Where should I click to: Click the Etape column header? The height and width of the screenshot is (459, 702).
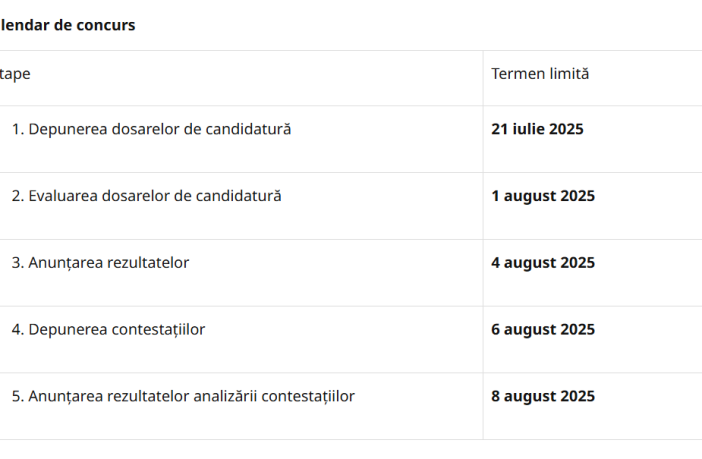(x=14, y=74)
